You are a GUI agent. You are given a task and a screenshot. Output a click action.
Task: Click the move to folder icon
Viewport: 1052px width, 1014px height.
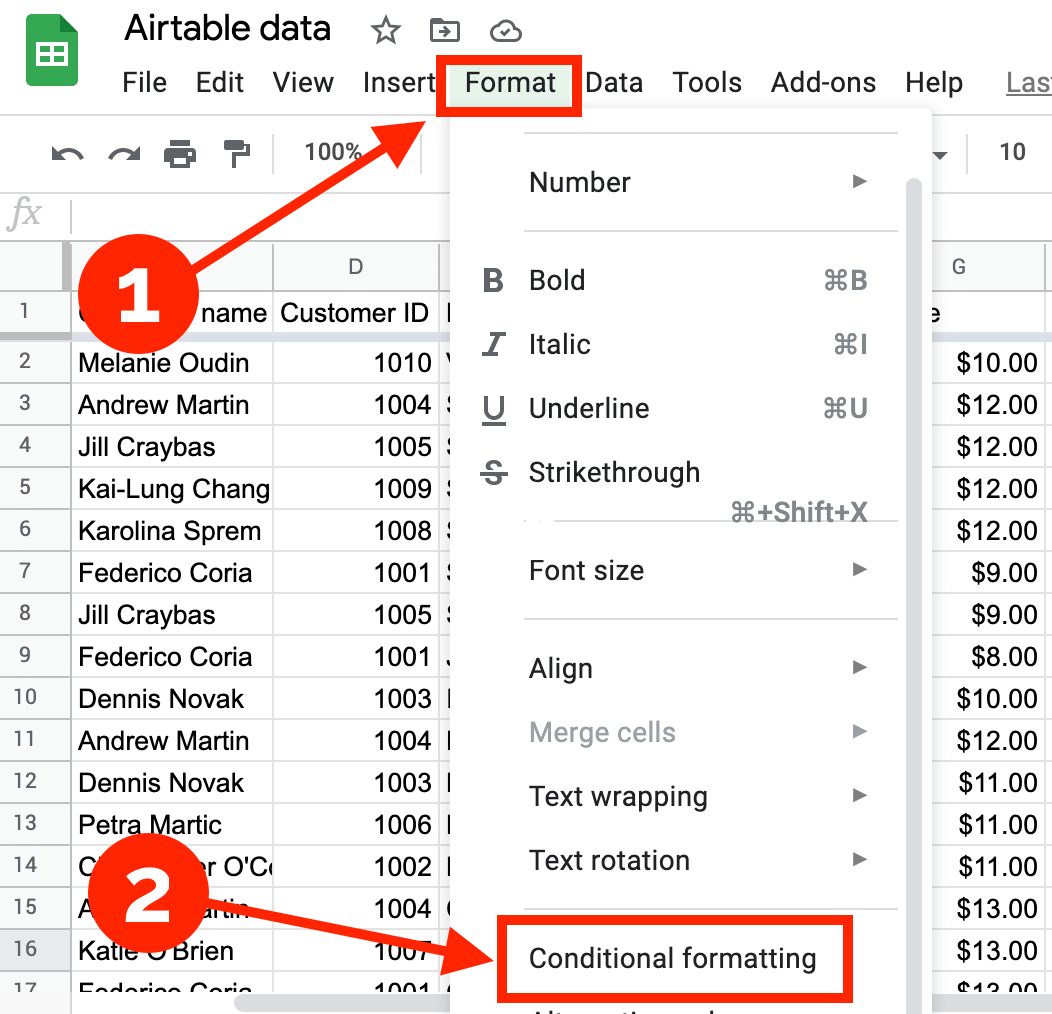[x=445, y=31]
